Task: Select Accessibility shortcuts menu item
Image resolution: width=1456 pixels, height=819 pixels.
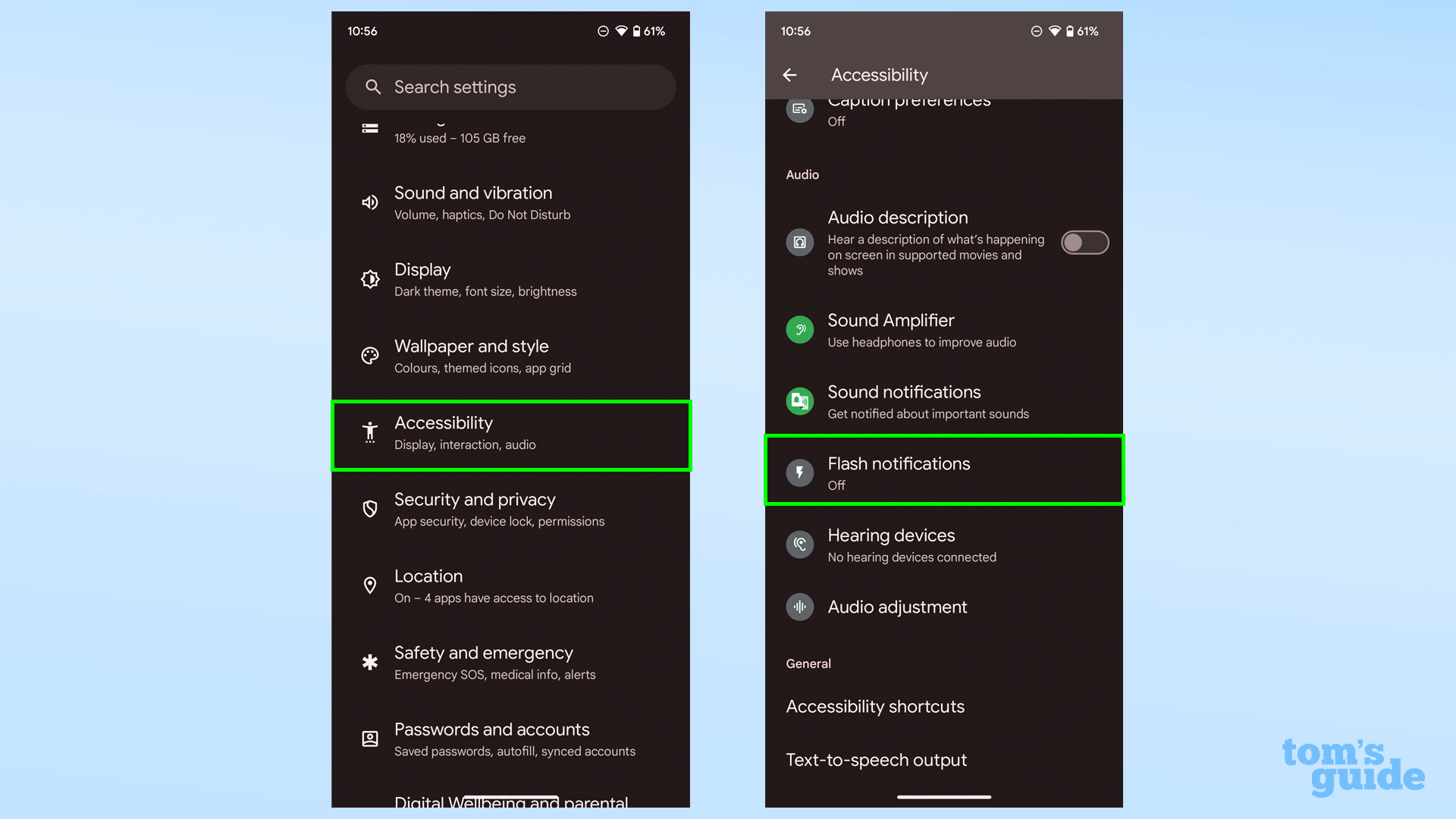Action: (x=875, y=707)
